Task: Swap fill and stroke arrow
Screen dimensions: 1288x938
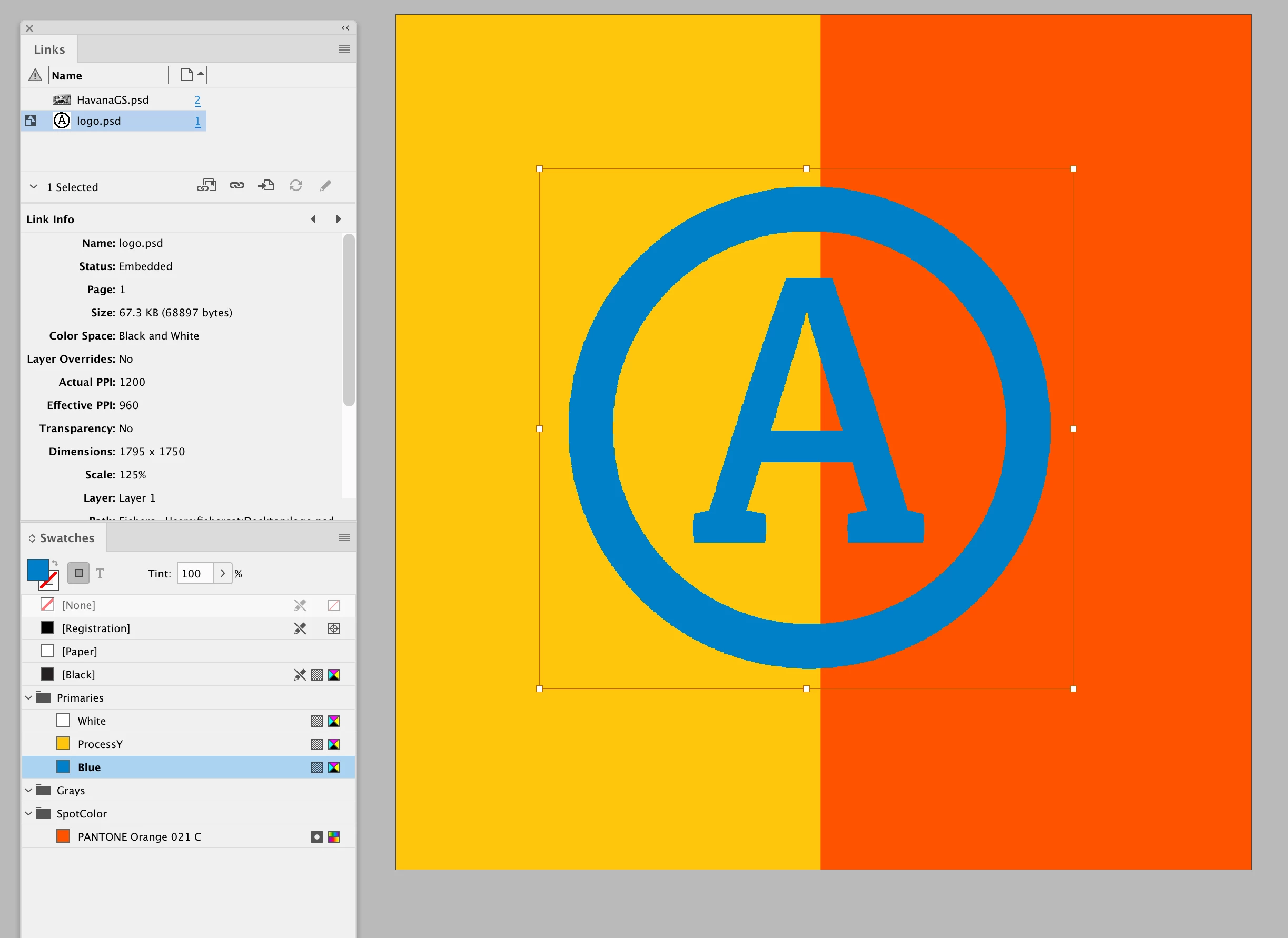Action: pos(55,563)
